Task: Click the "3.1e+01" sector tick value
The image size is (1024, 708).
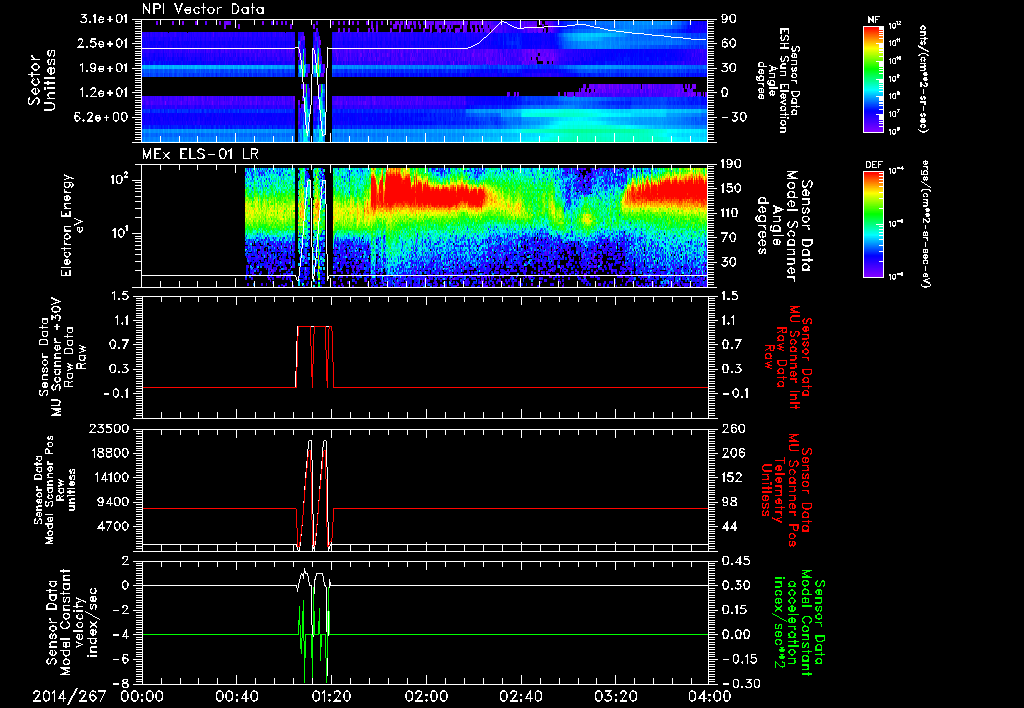Action: pos(104,19)
